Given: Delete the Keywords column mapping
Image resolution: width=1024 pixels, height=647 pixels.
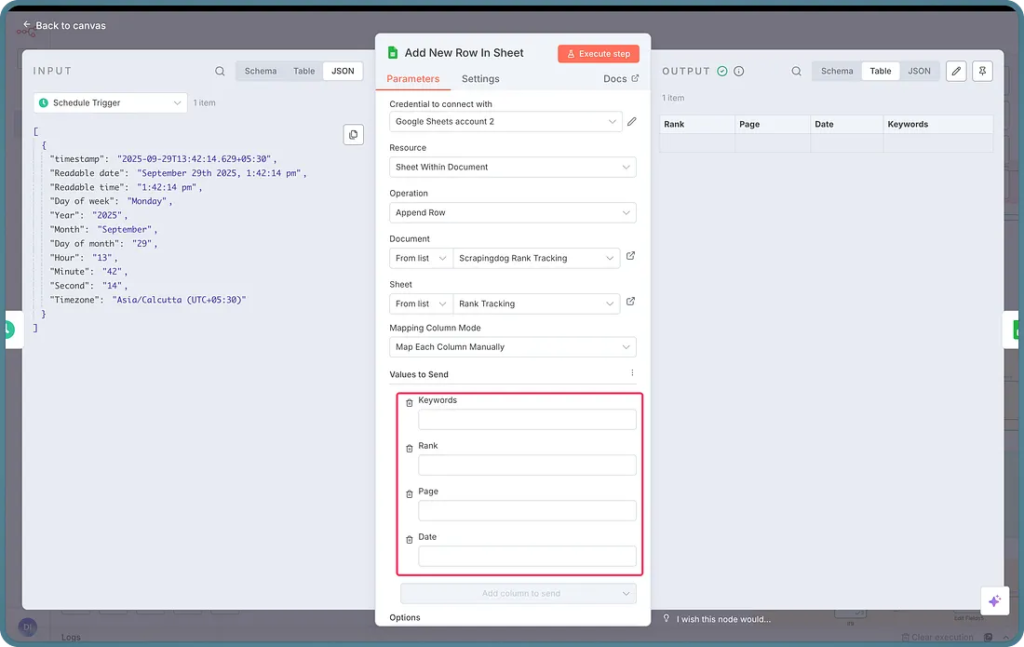Looking at the screenshot, I should [x=409, y=403].
